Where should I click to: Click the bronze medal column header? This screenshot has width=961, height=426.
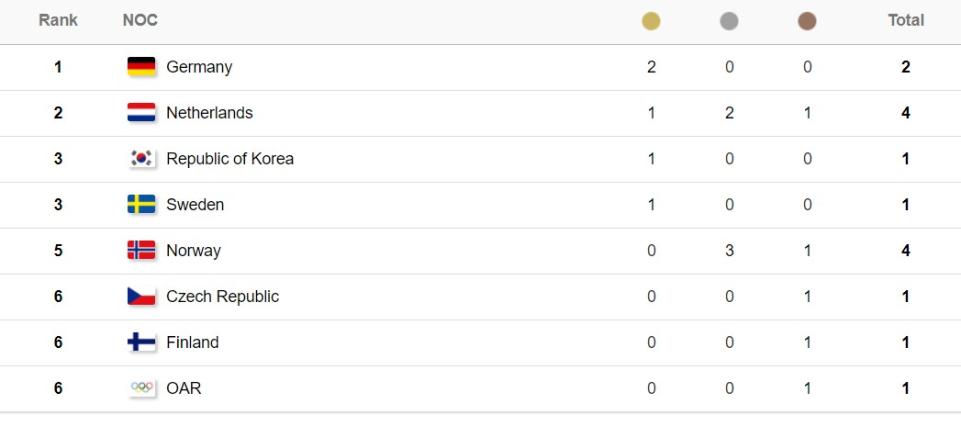807,21
